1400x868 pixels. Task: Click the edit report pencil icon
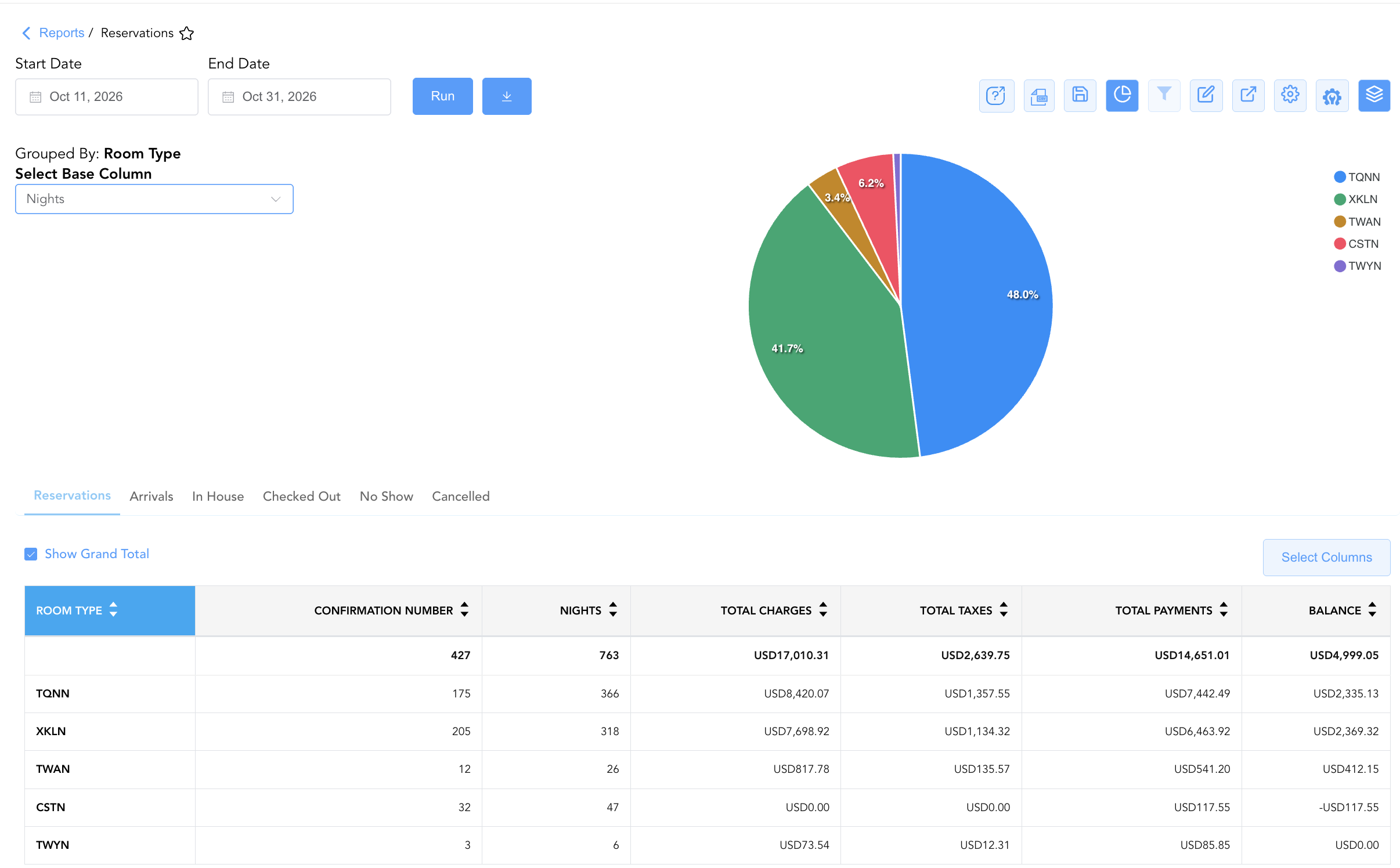pyautogui.click(x=1206, y=96)
